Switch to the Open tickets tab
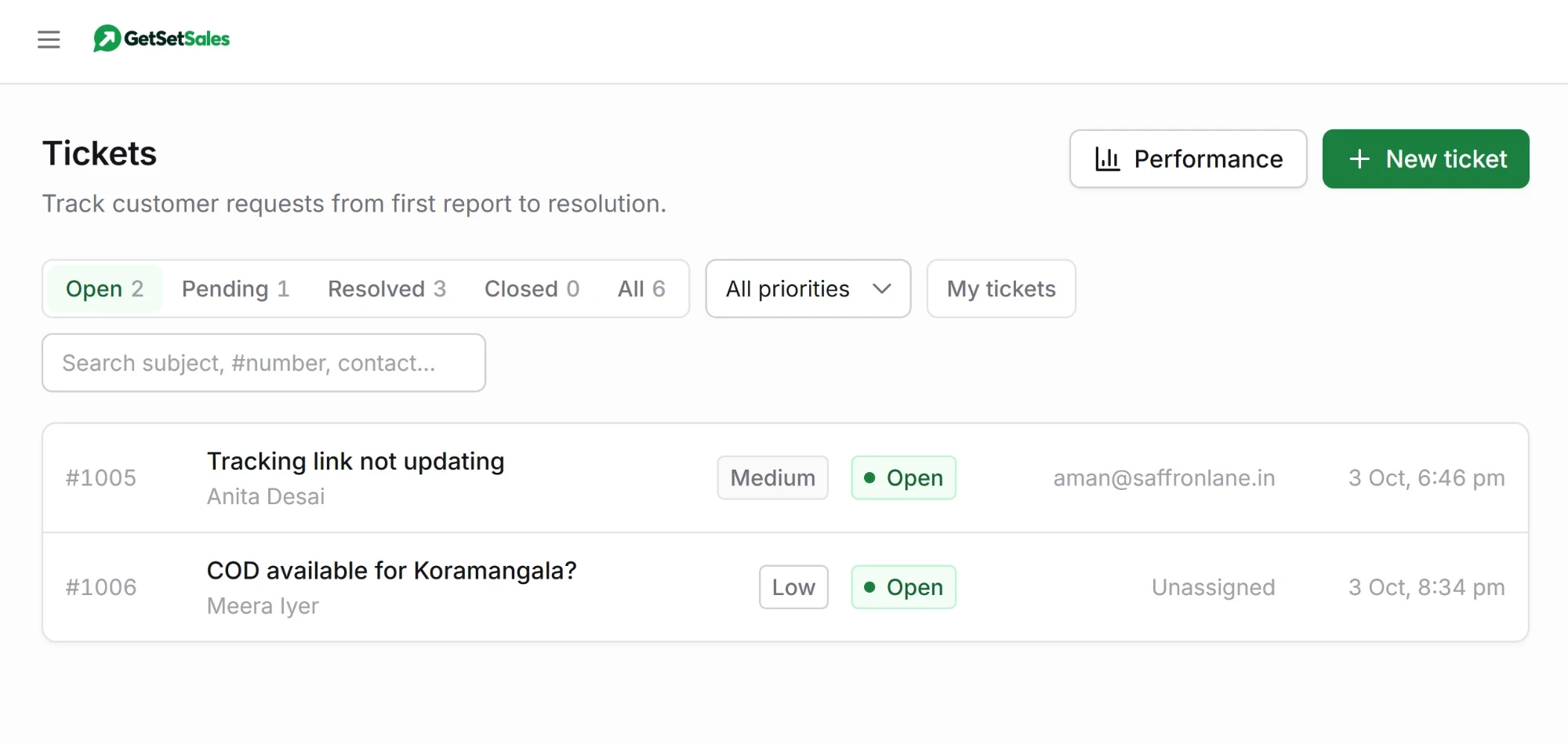The height and width of the screenshot is (744, 1568). (x=104, y=289)
